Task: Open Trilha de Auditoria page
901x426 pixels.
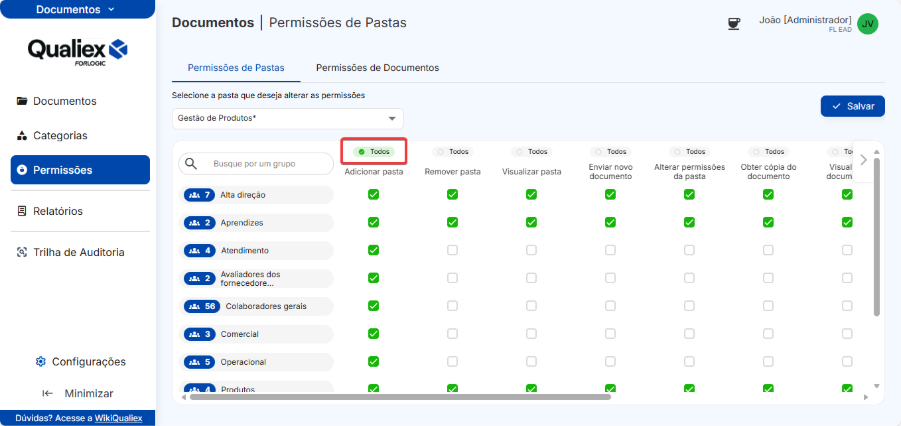Action: [x=78, y=252]
